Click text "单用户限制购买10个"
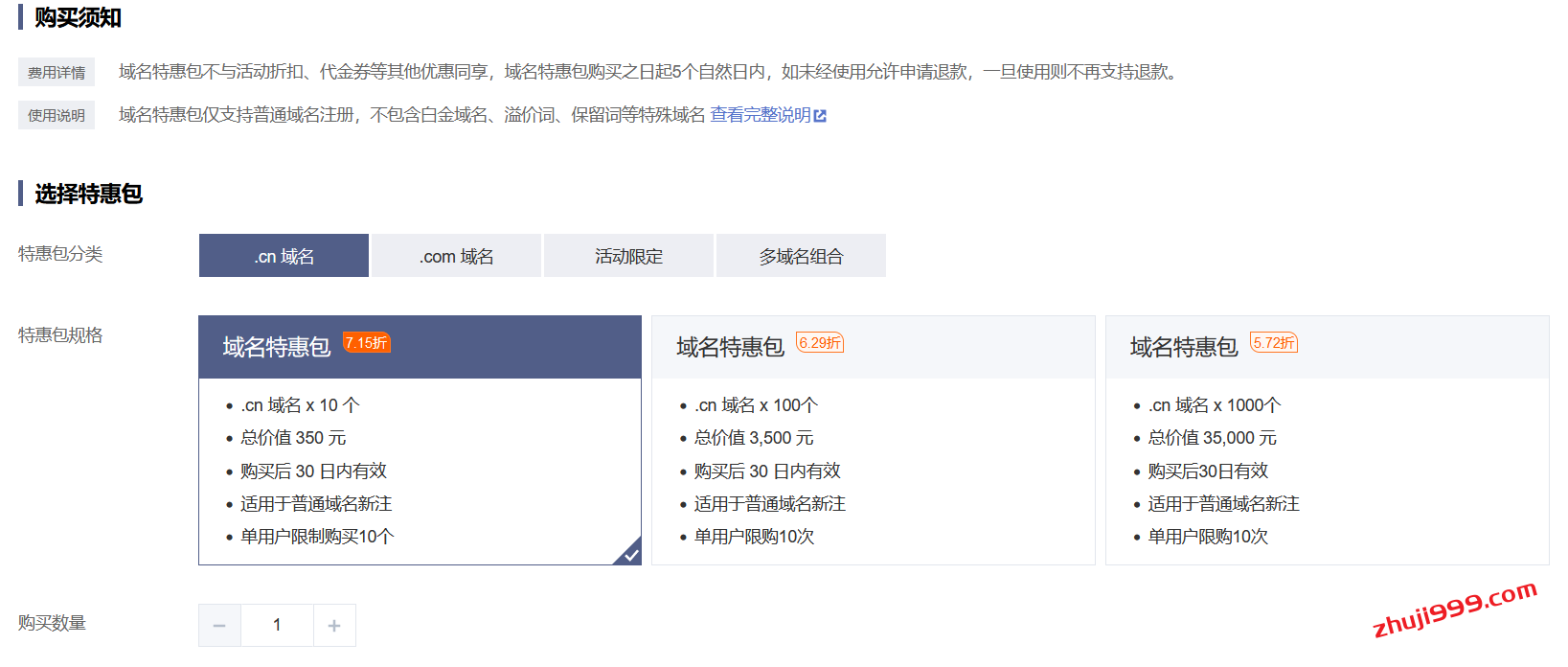The height and width of the screenshot is (667, 1568). 317,537
